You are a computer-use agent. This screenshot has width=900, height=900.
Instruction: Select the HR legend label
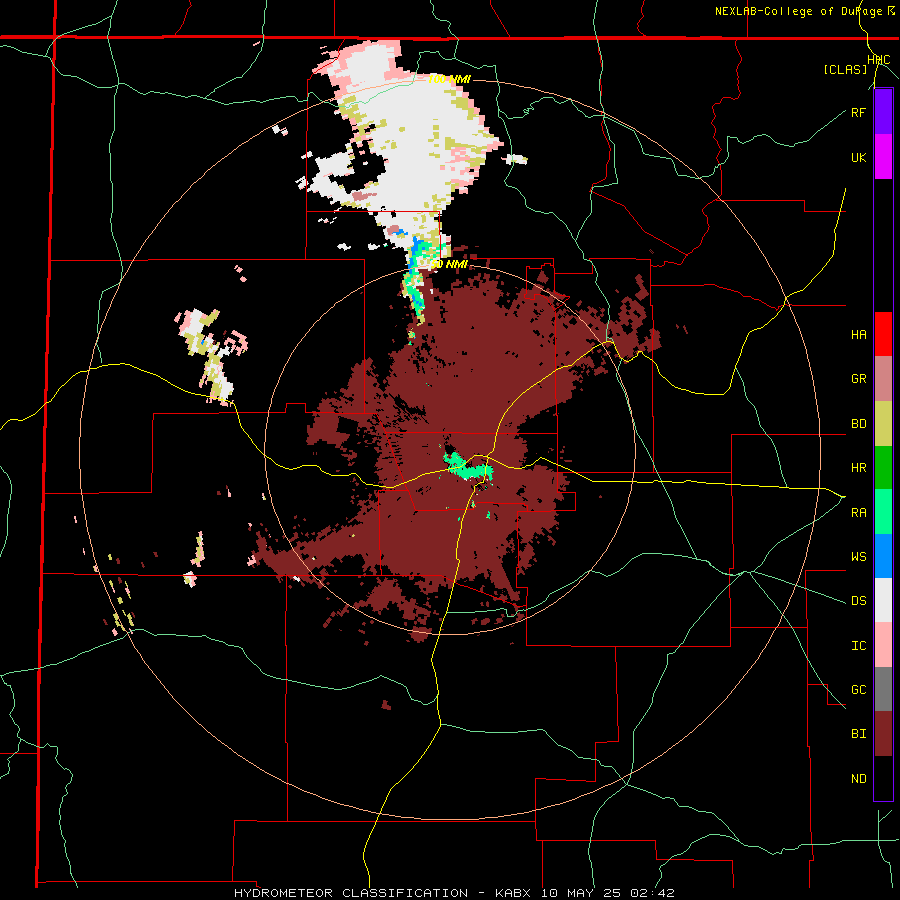[x=858, y=468]
